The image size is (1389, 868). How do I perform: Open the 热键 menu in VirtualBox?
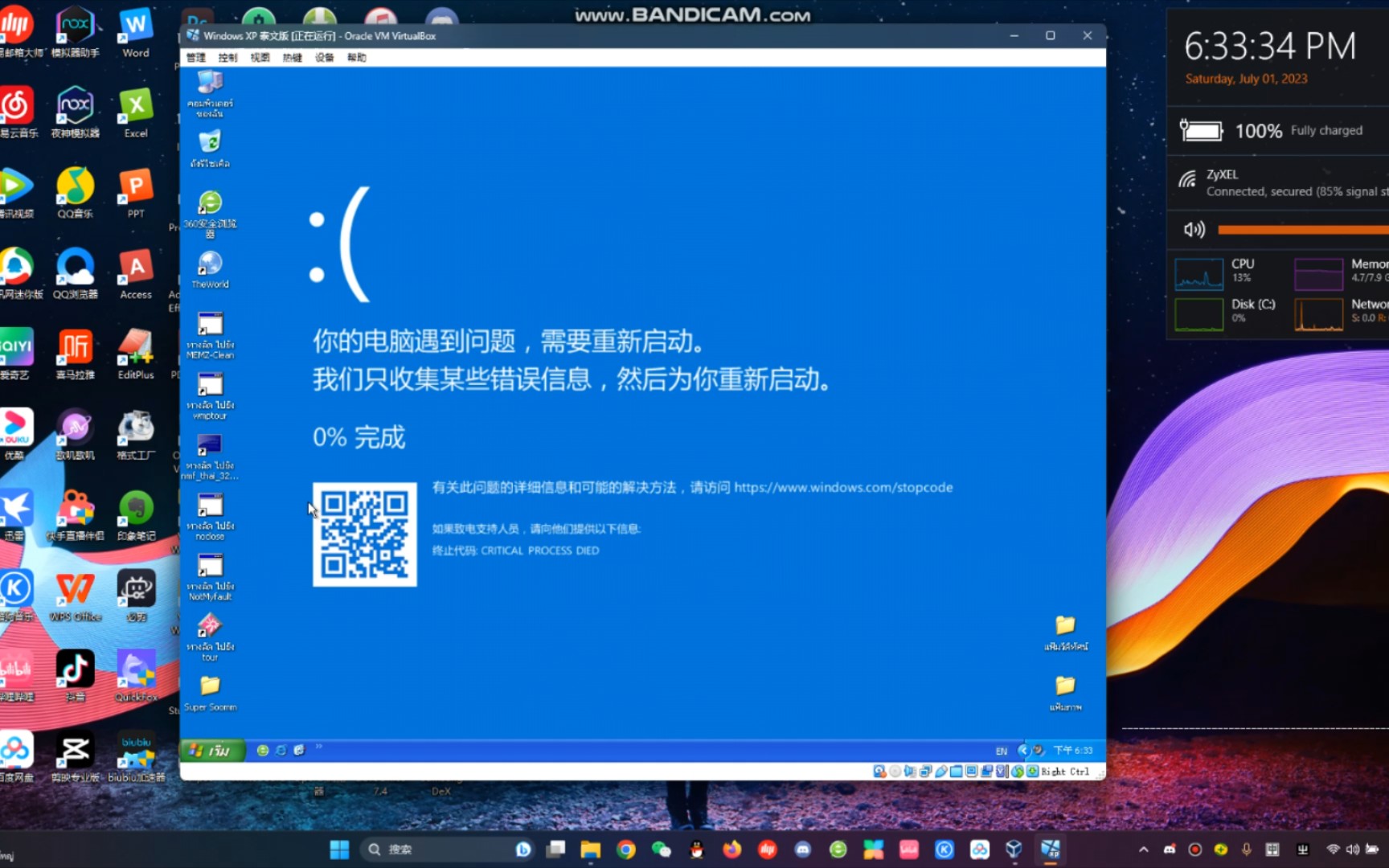293,58
